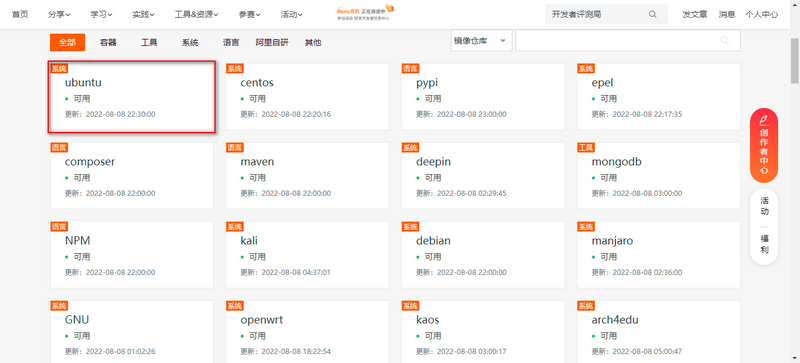Select the 工具 filter tab
800x363 pixels.
pyautogui.click(x=149, y=42)
